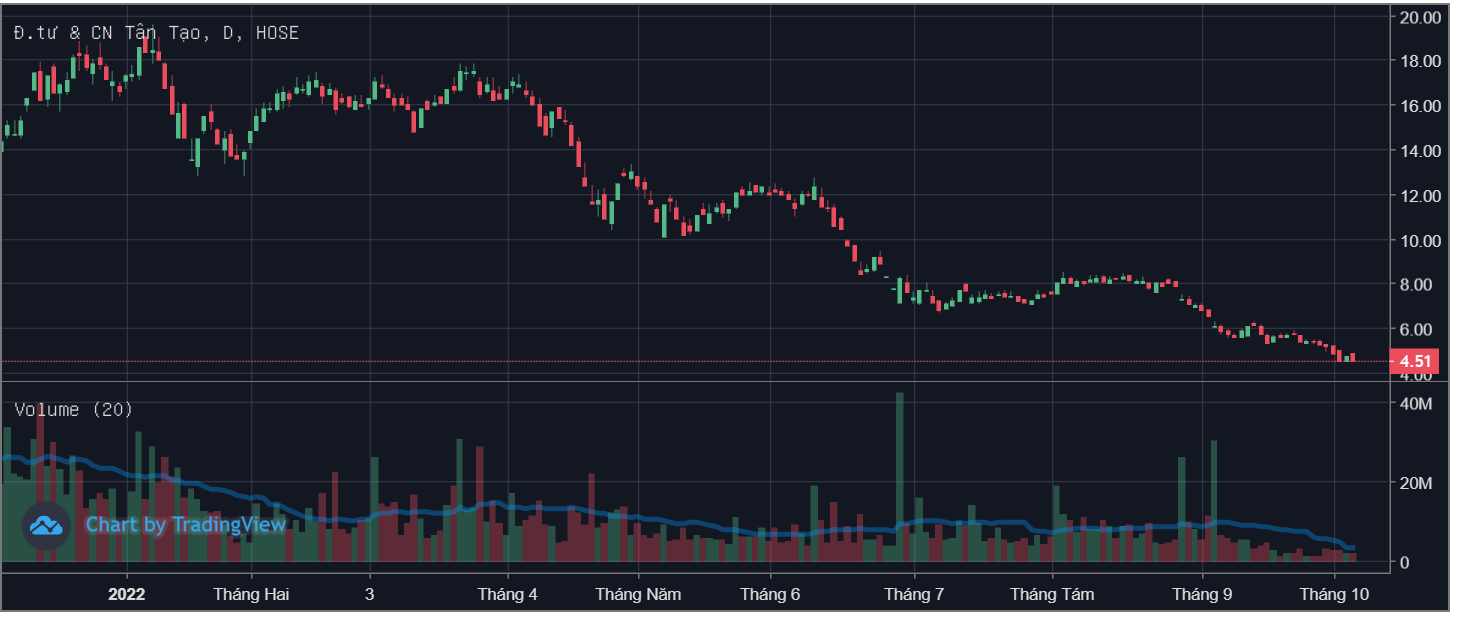This screenshot has height=621, width=1459.
Task: Click the TradingView cloud logo icon
Action: (46, 525)
